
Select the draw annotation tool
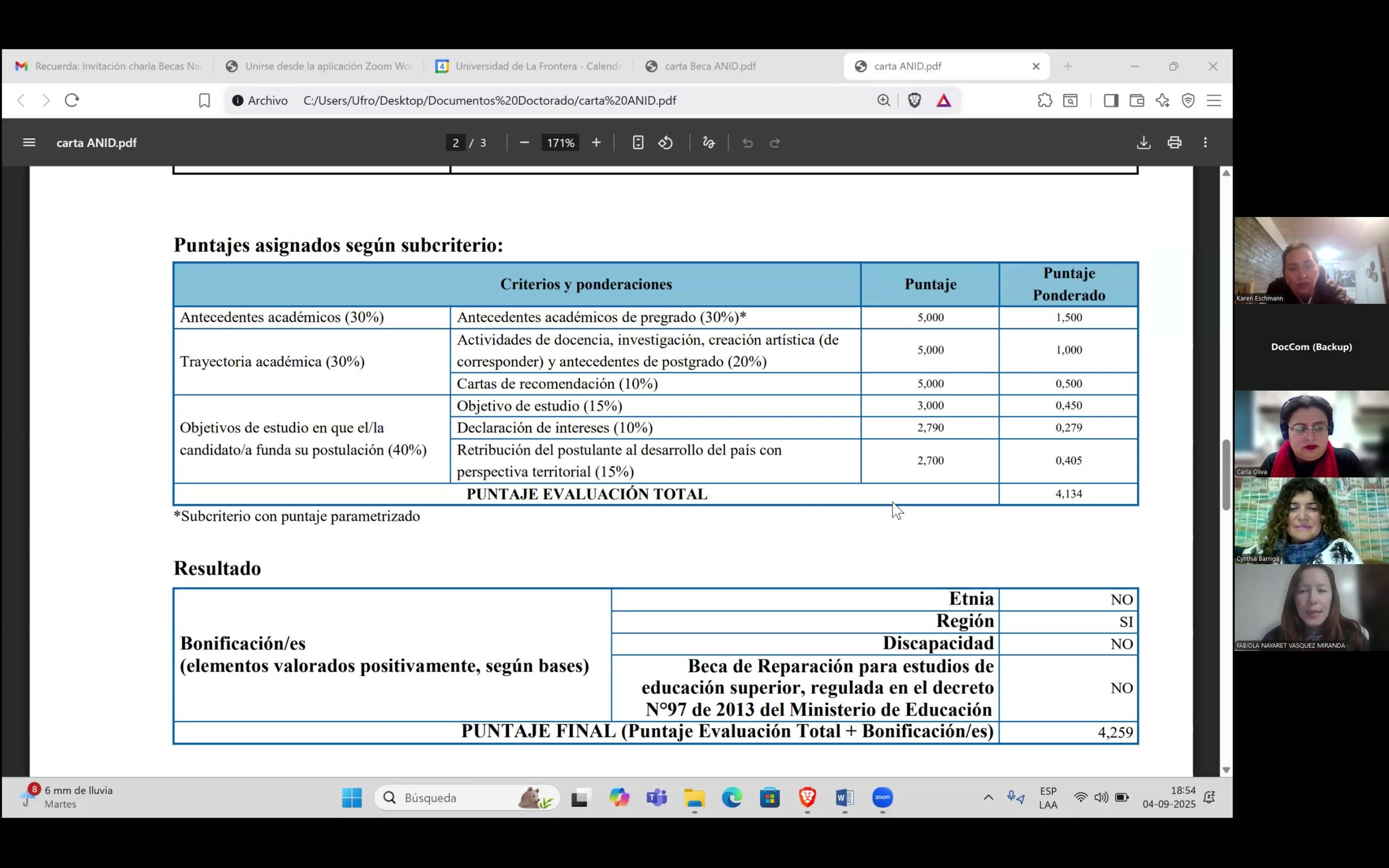709,142
